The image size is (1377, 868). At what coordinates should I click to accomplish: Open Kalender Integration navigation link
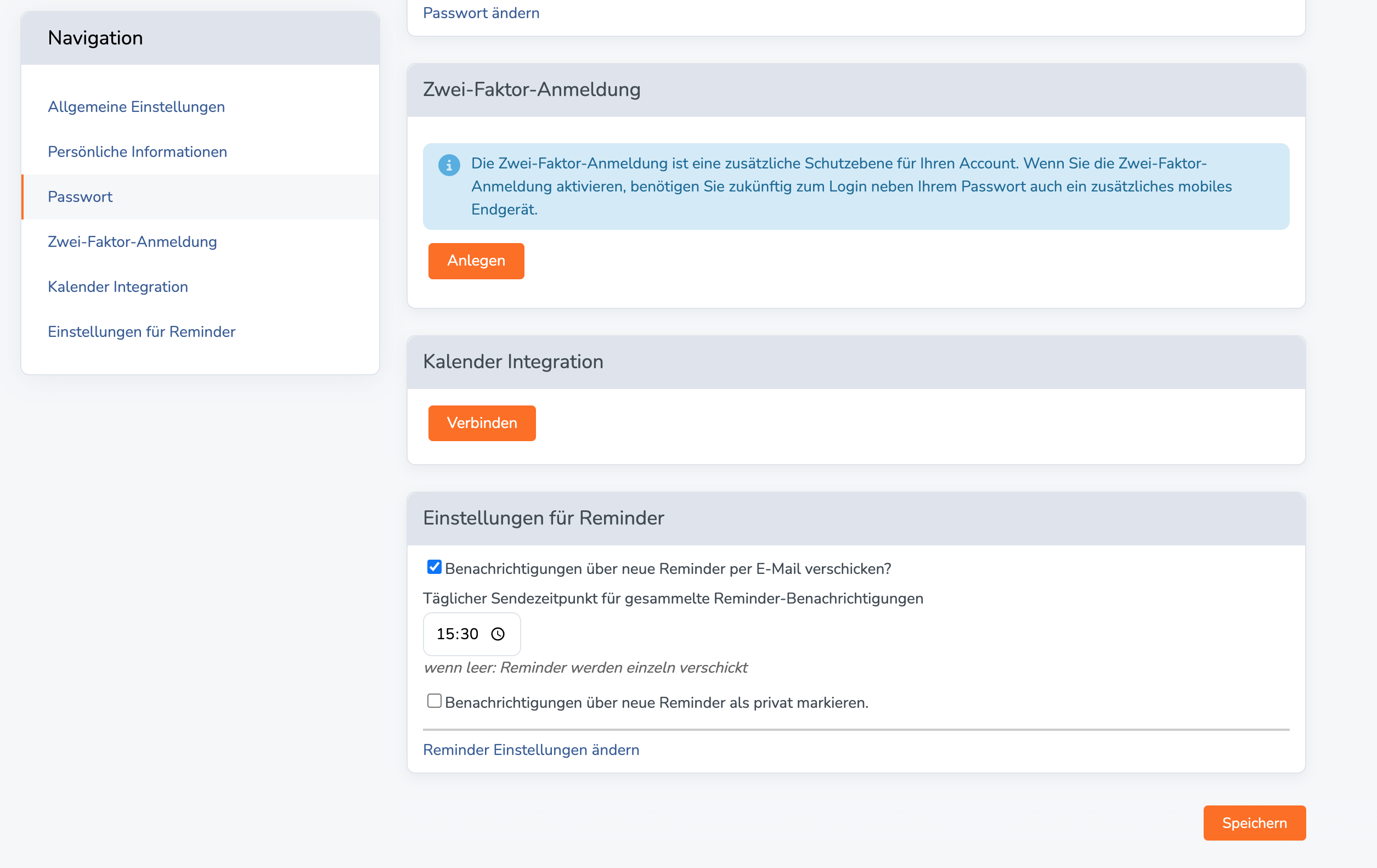(118, 287)
